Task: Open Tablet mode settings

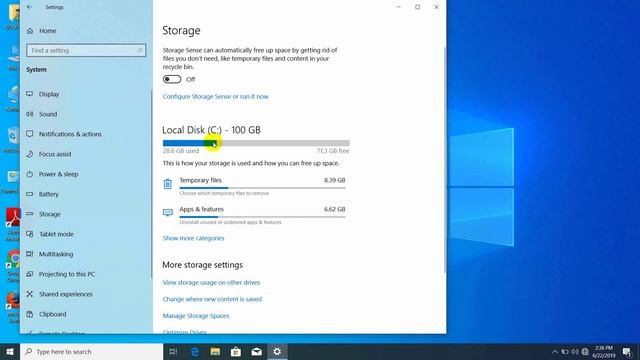Action: coord(56,234)
